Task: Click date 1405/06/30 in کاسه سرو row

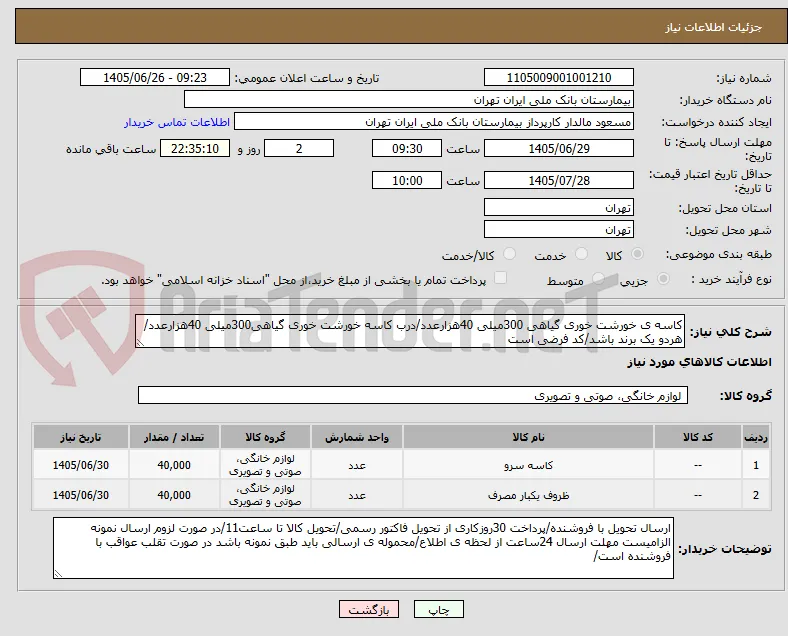Action: coord(80,465)
